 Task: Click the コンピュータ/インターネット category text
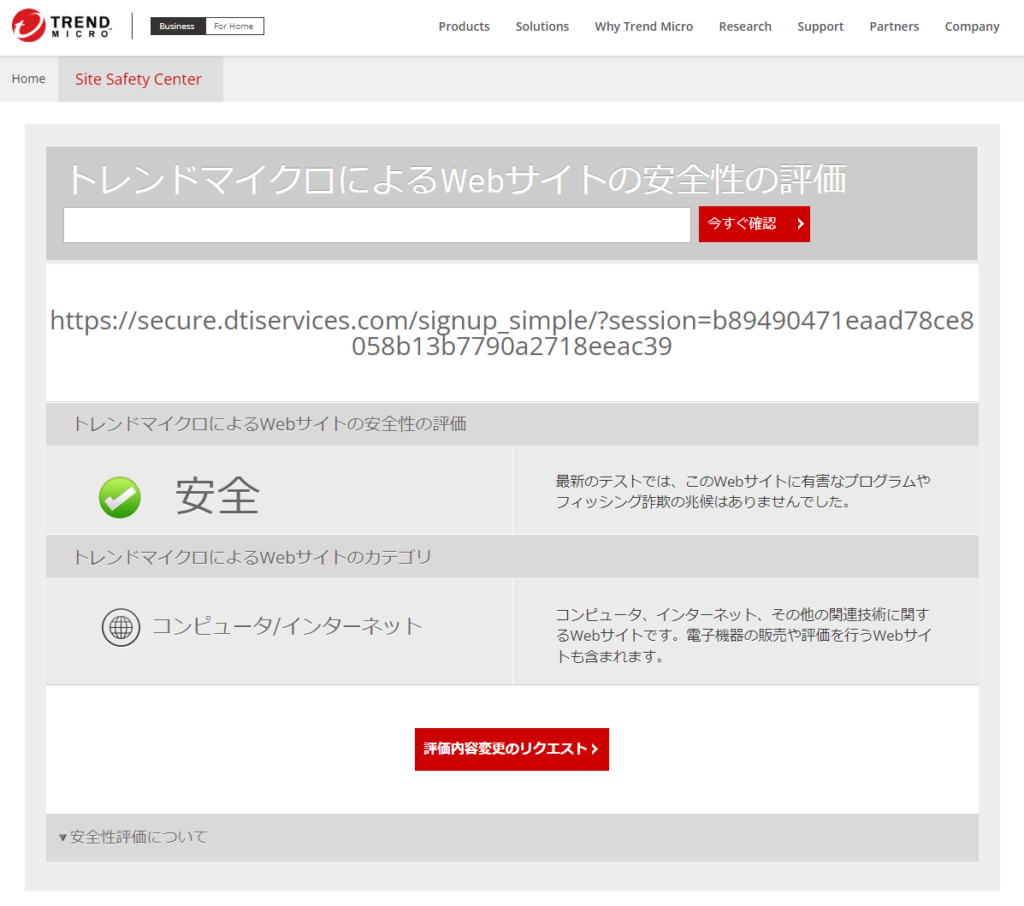pos(287,626)
